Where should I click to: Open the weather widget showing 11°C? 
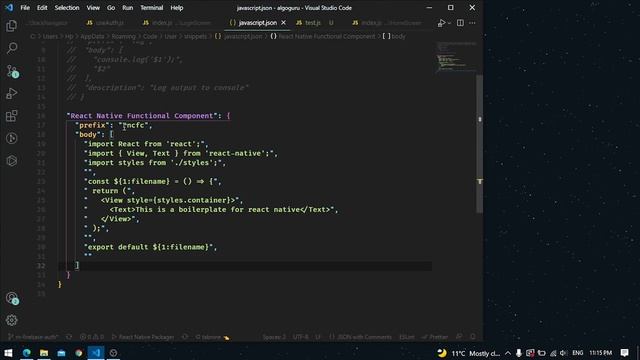click(469, 353)
